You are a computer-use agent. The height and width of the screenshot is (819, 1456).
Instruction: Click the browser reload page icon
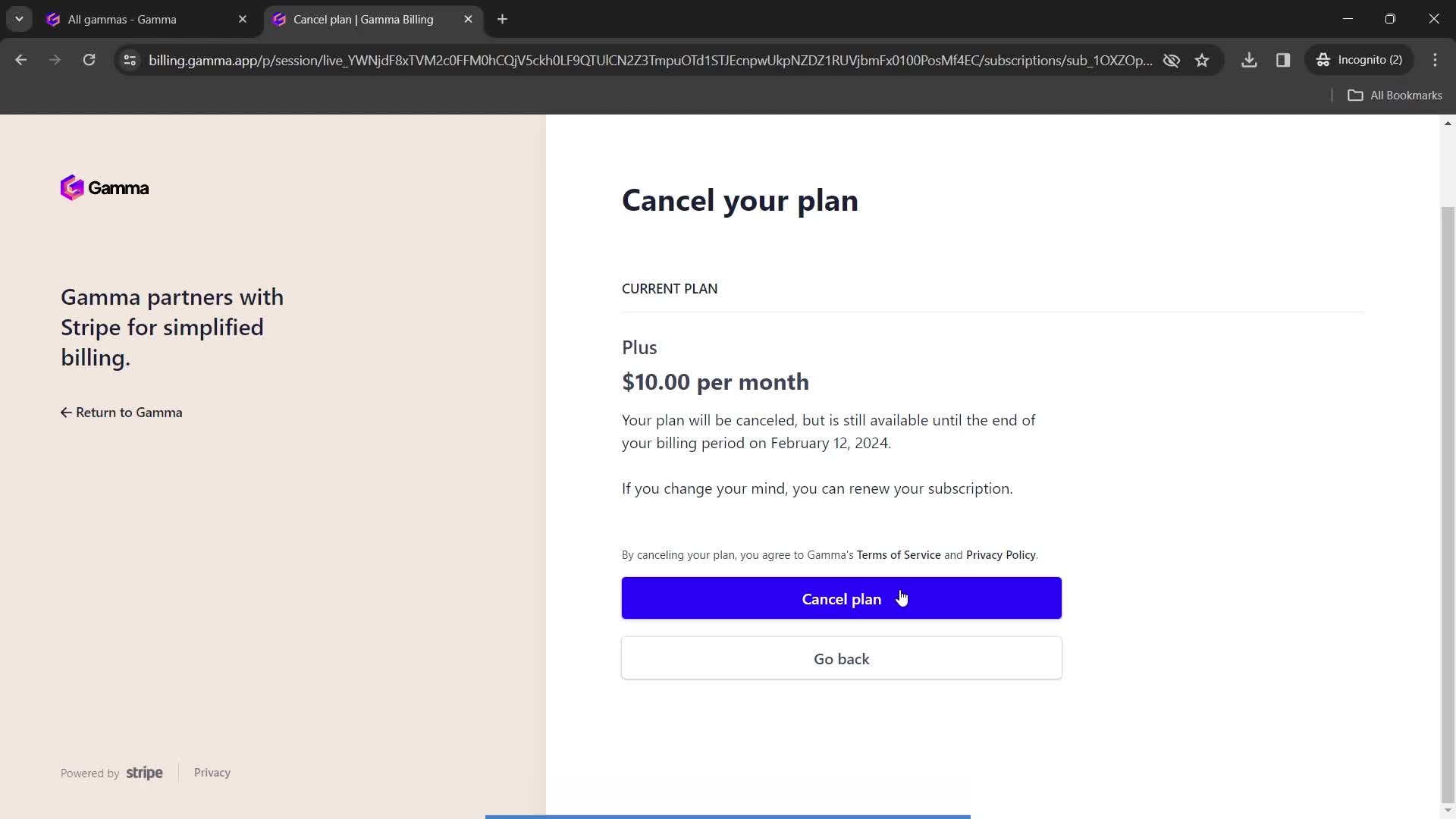89,60
